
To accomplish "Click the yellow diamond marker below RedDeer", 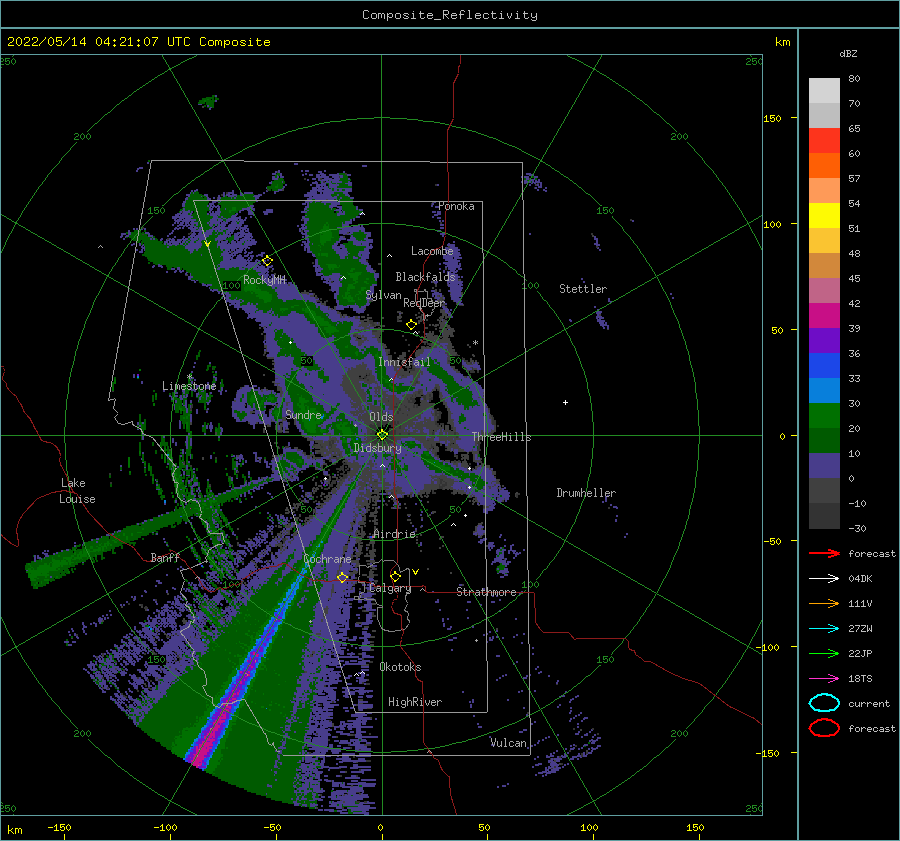I will (411, 325).
